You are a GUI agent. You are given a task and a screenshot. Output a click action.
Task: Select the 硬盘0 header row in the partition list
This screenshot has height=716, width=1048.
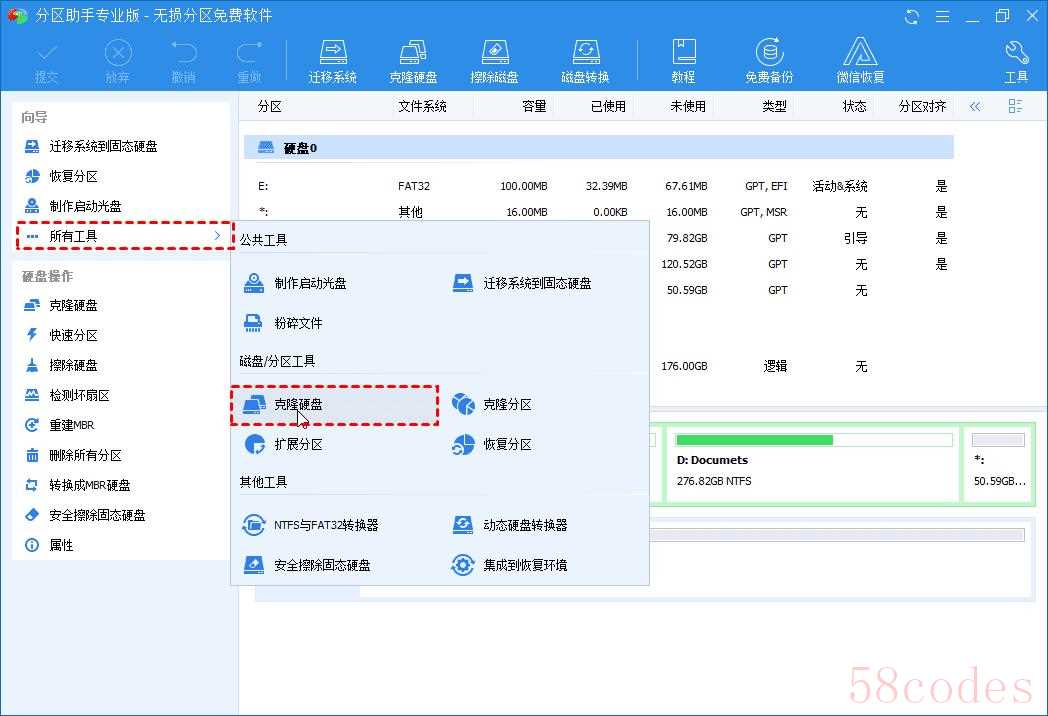pos(598,148)
